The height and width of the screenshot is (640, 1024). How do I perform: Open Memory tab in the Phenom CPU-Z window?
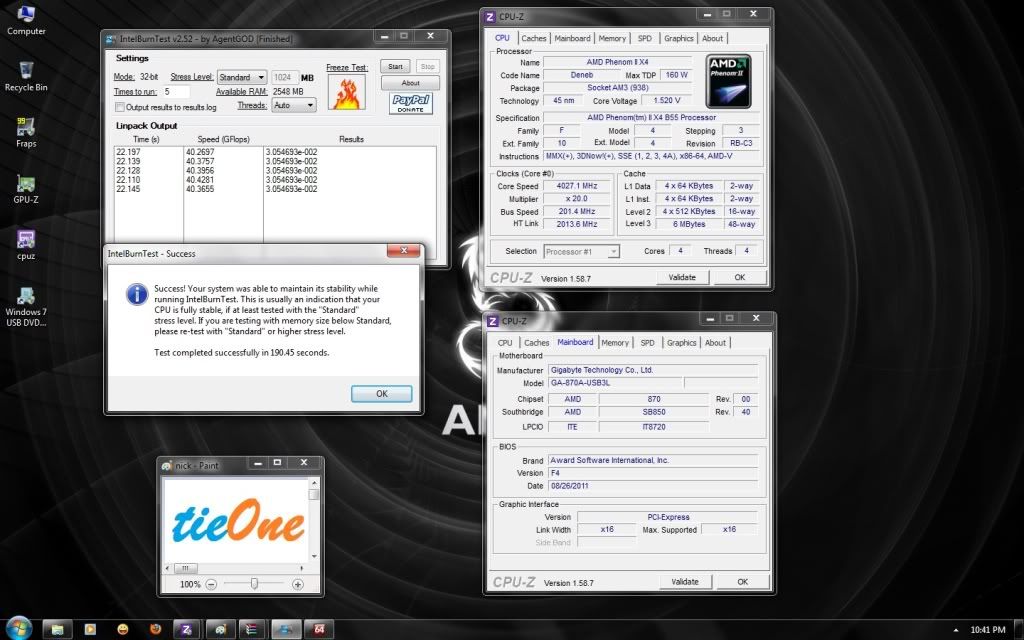612,39
